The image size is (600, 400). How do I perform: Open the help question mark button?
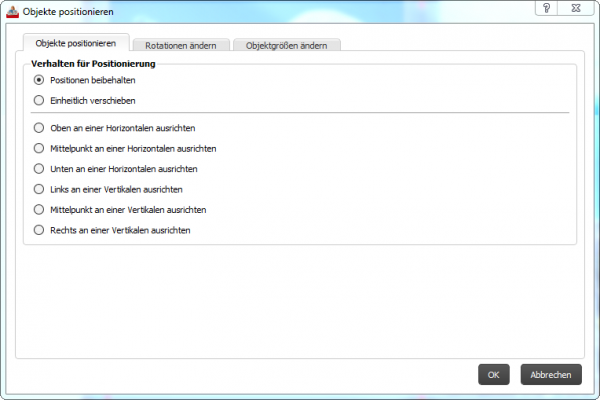[546, 8]
